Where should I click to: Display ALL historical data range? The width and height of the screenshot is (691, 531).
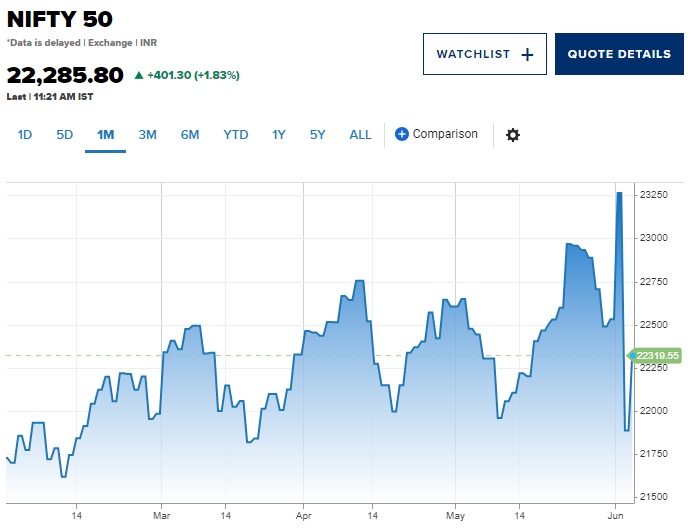tap(360, 135)
